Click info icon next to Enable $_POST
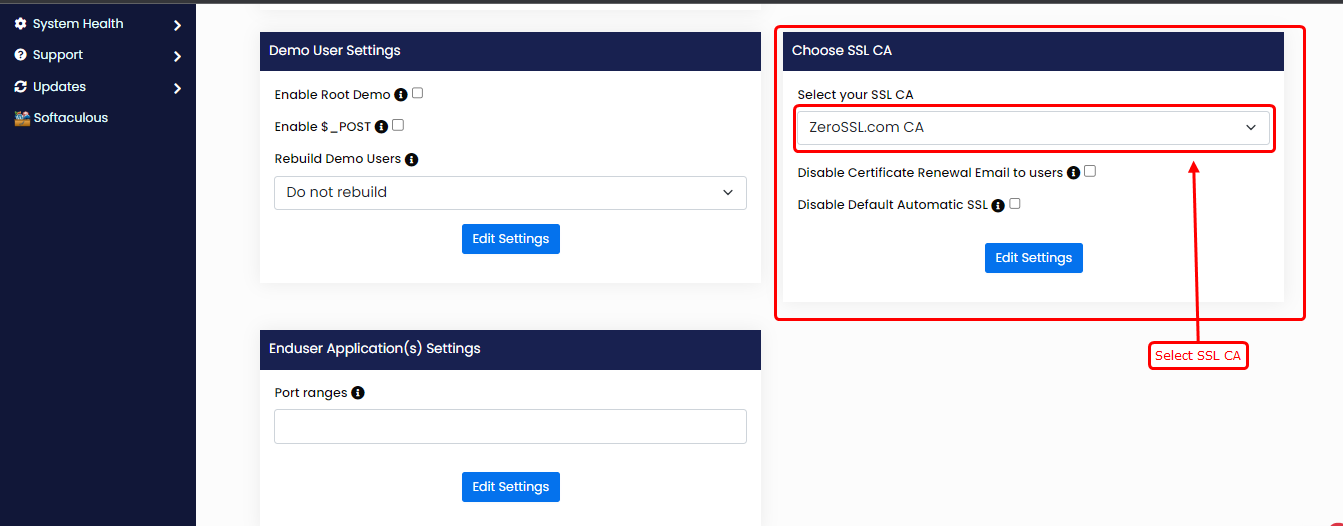The image size is (1343, 526). pyautogui.click(x=381, y=127)
